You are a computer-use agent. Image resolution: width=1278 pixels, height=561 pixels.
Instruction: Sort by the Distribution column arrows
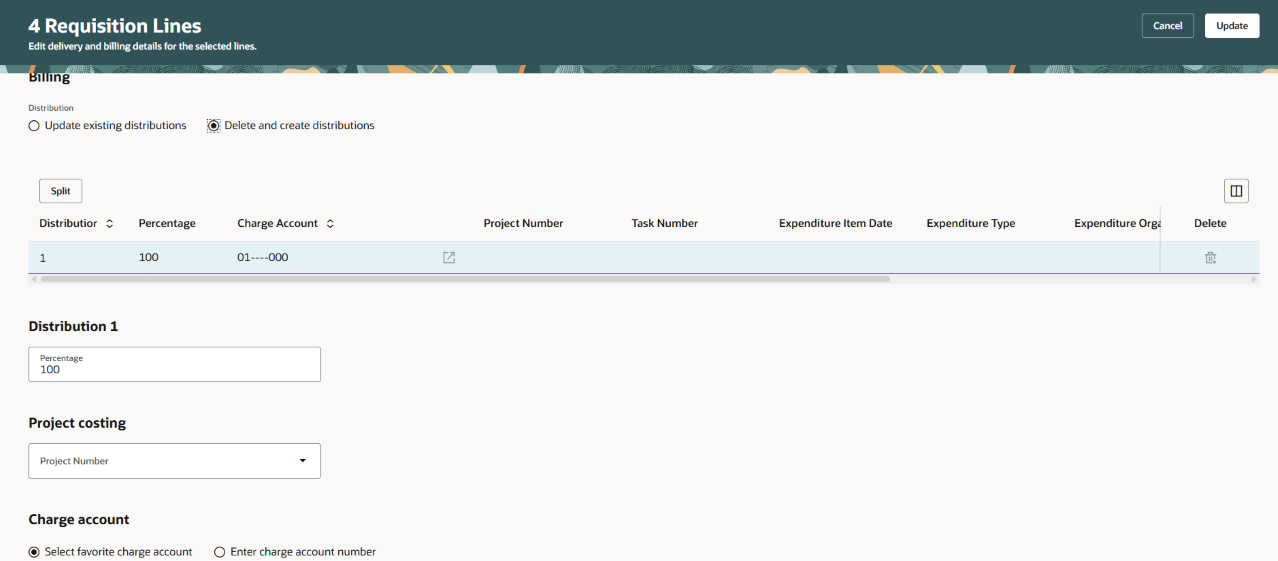109,224
